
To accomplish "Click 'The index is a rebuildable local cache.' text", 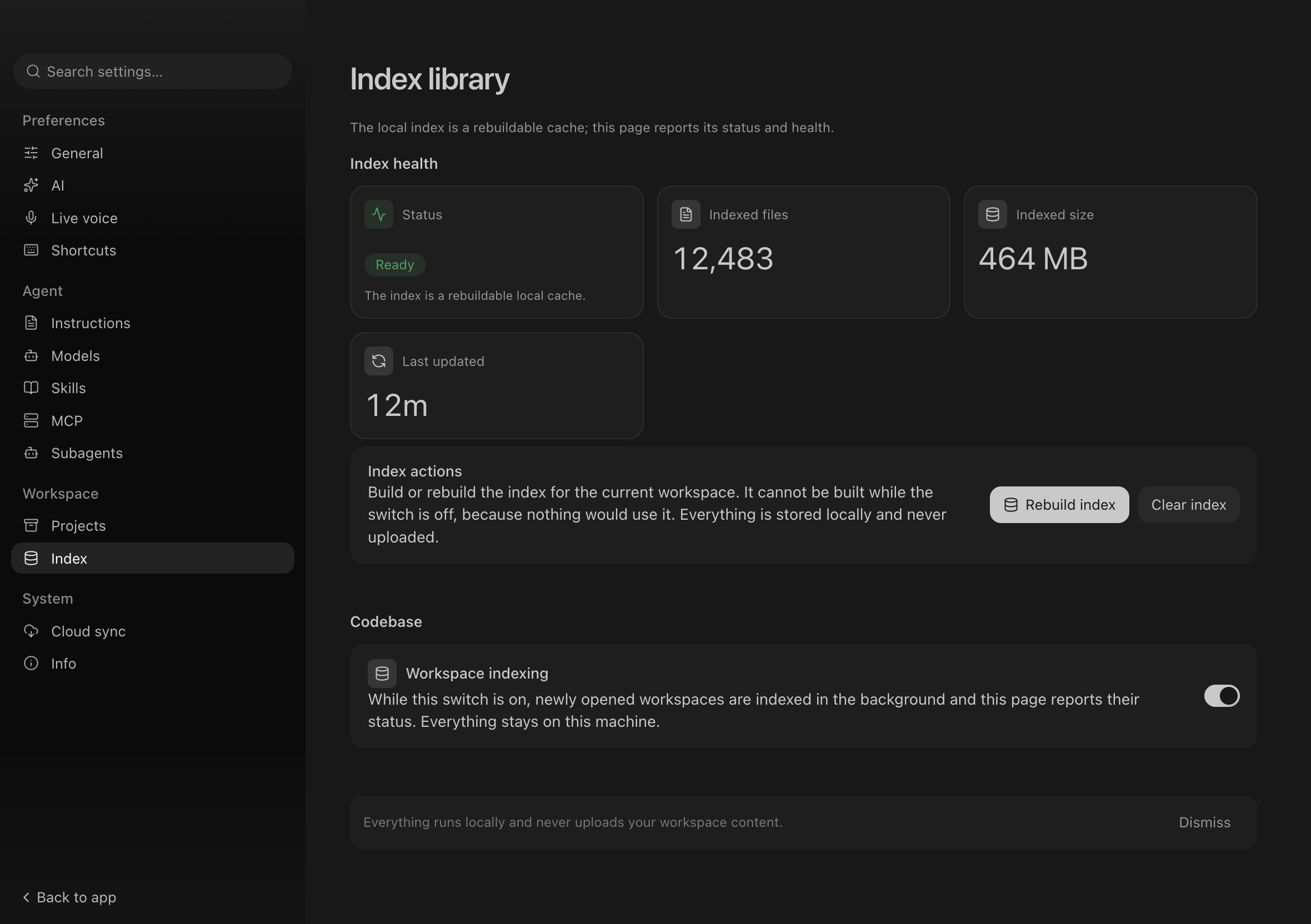I will tap(475, 295).
